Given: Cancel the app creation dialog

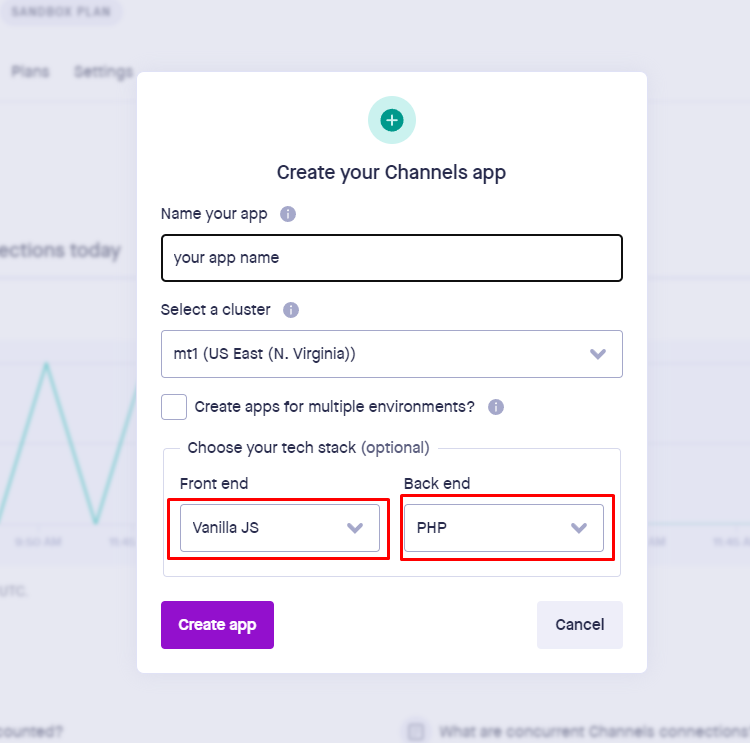Looking at the screenshot, I should tap(579, 625).
